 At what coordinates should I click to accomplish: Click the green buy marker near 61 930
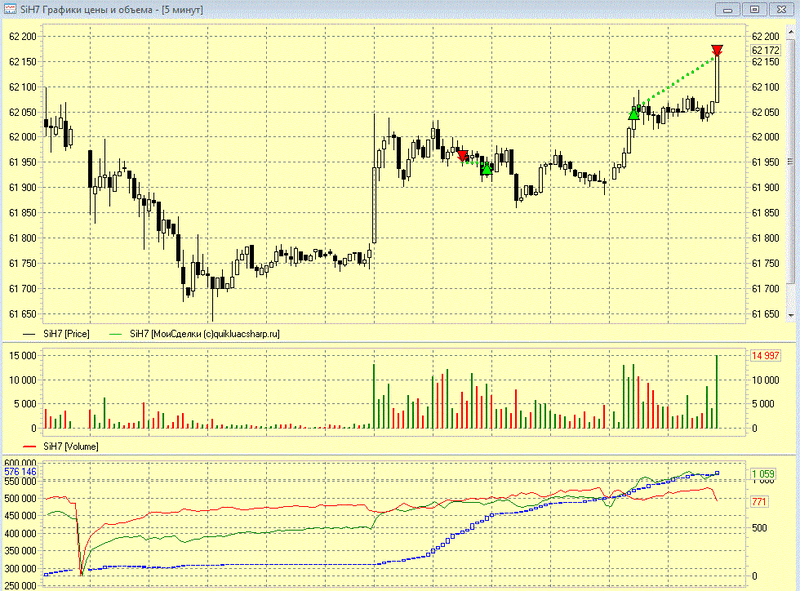487,168
